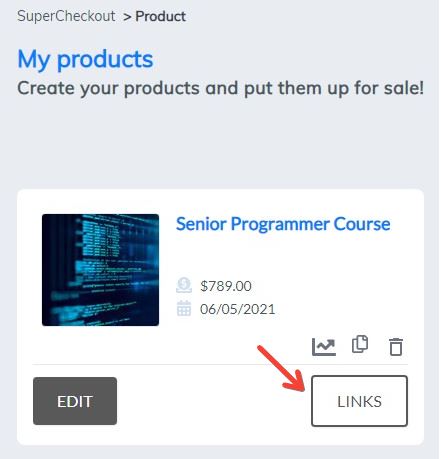Image resolution: width=441 pixels, height=459 pixels.
Task: Click the divider line above EDIT button
Action: (220, 364)
